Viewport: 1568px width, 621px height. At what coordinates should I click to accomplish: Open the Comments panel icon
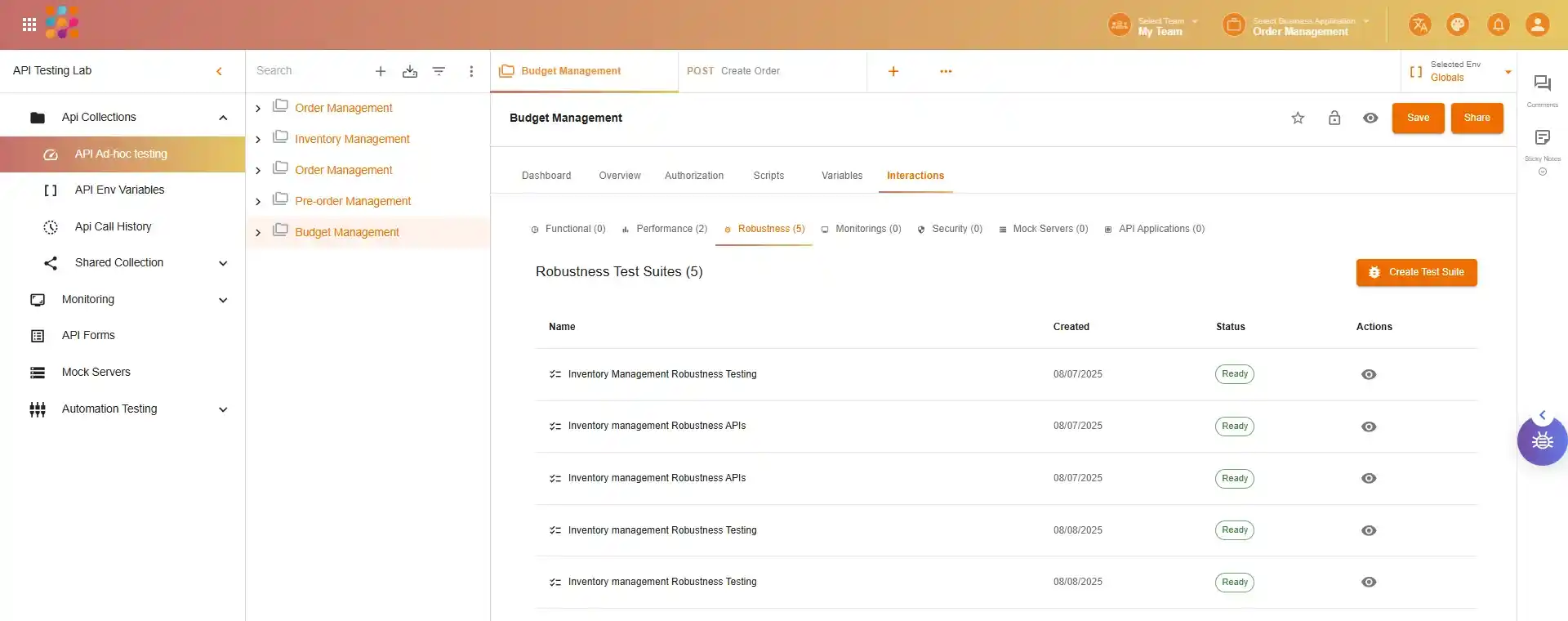(1542, 83)
